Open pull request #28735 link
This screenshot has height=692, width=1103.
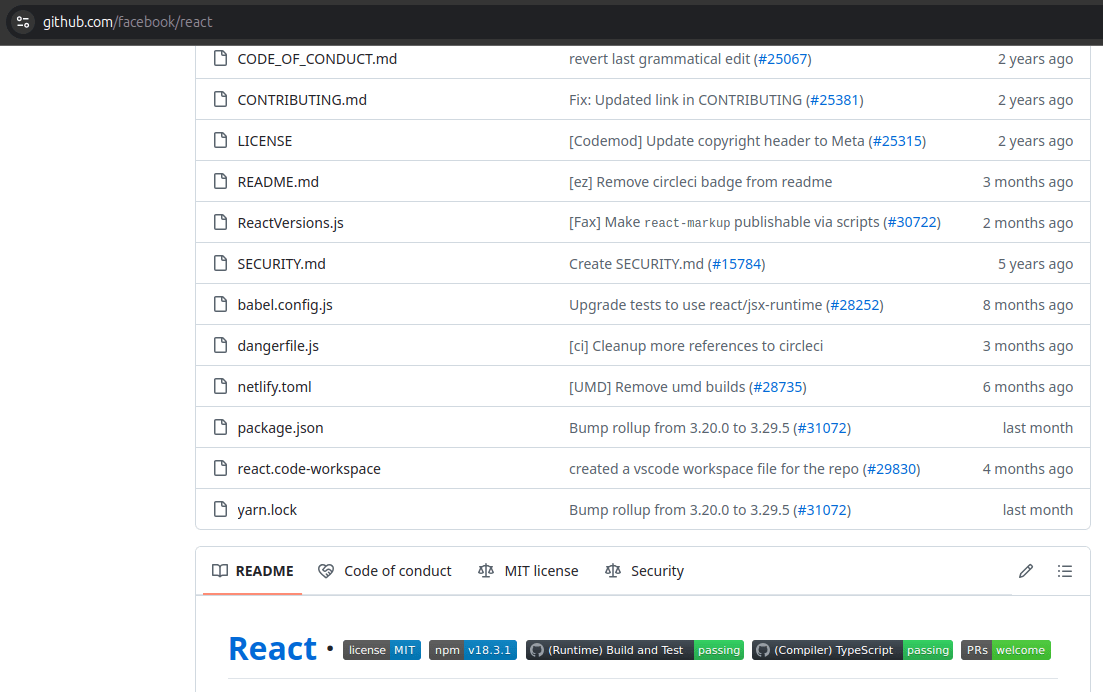click(x=777, y=387)
